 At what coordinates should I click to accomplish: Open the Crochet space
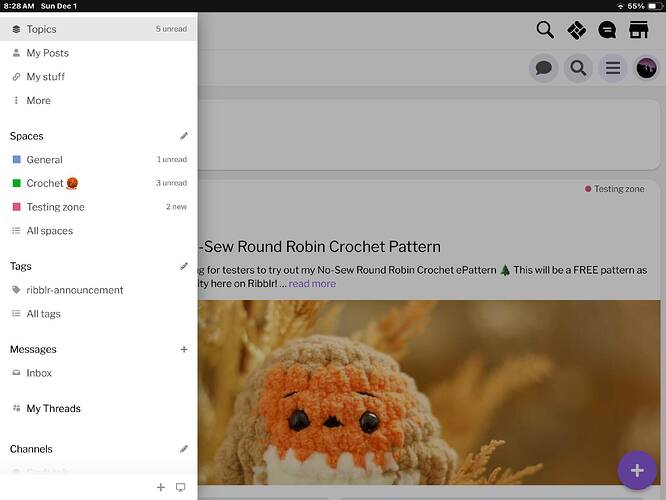point(98,183)
